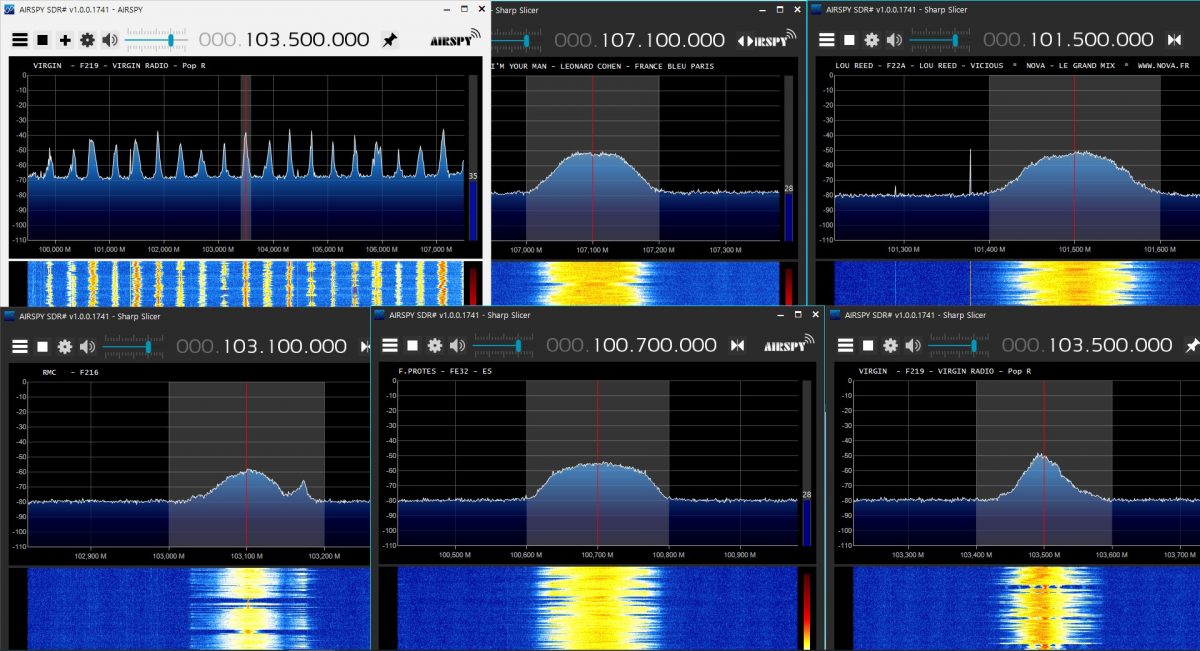Screen dimensions: 1200x651
Task: Click the AIRSPY logo in the 107.100.000 slicer
Action: [x=776, y=39]
